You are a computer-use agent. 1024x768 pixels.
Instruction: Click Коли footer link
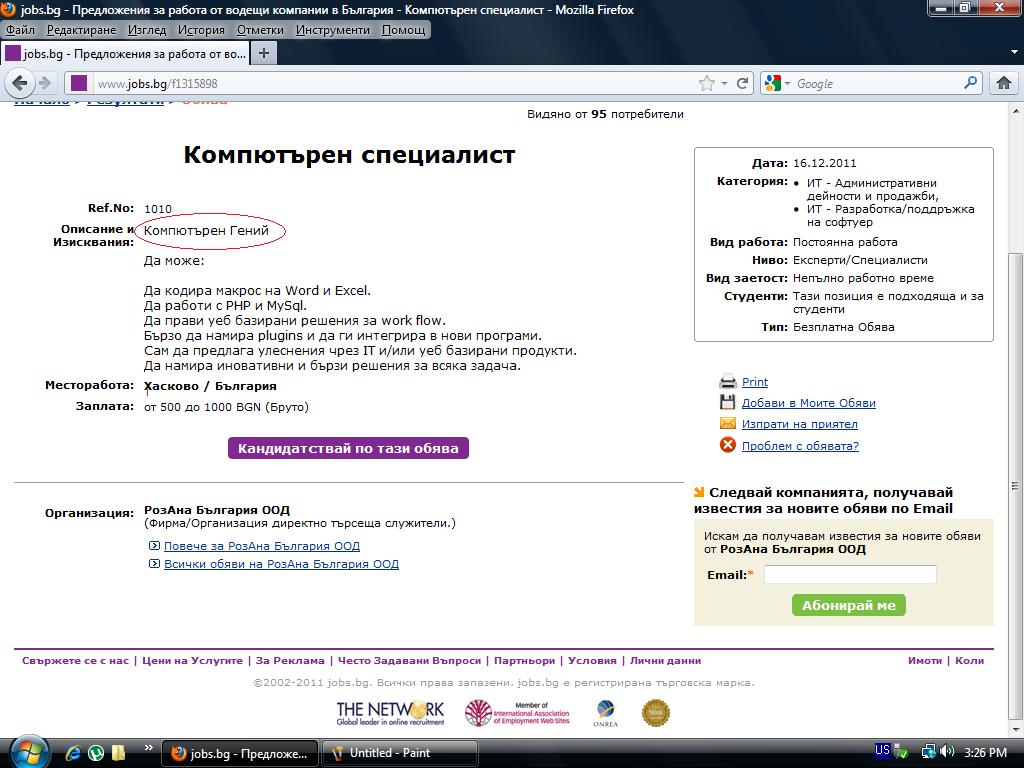(969, 660)
